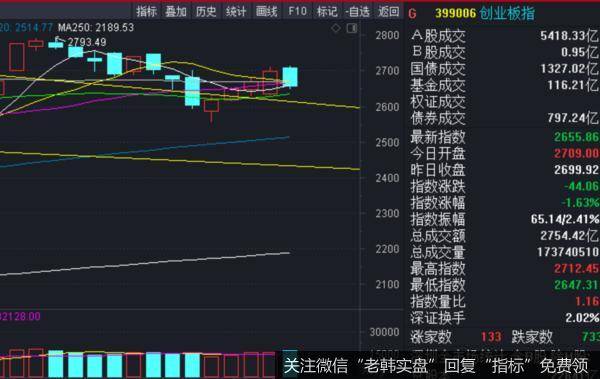Open the 指标 indicator menu
Image resolution: width=600 pixels, height=379 pixels.
point(147,11)
